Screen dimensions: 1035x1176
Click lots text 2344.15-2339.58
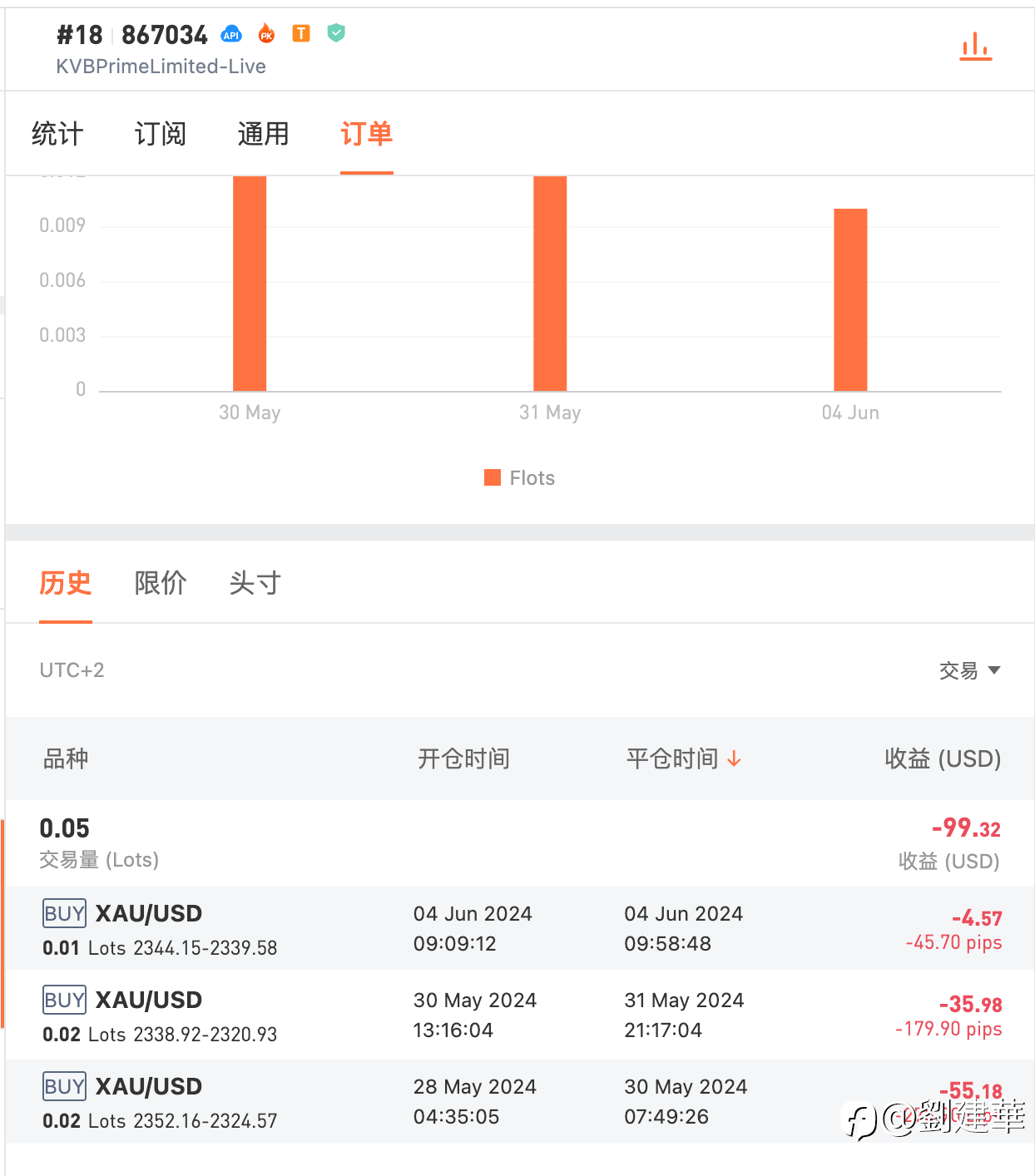(206, 948)
